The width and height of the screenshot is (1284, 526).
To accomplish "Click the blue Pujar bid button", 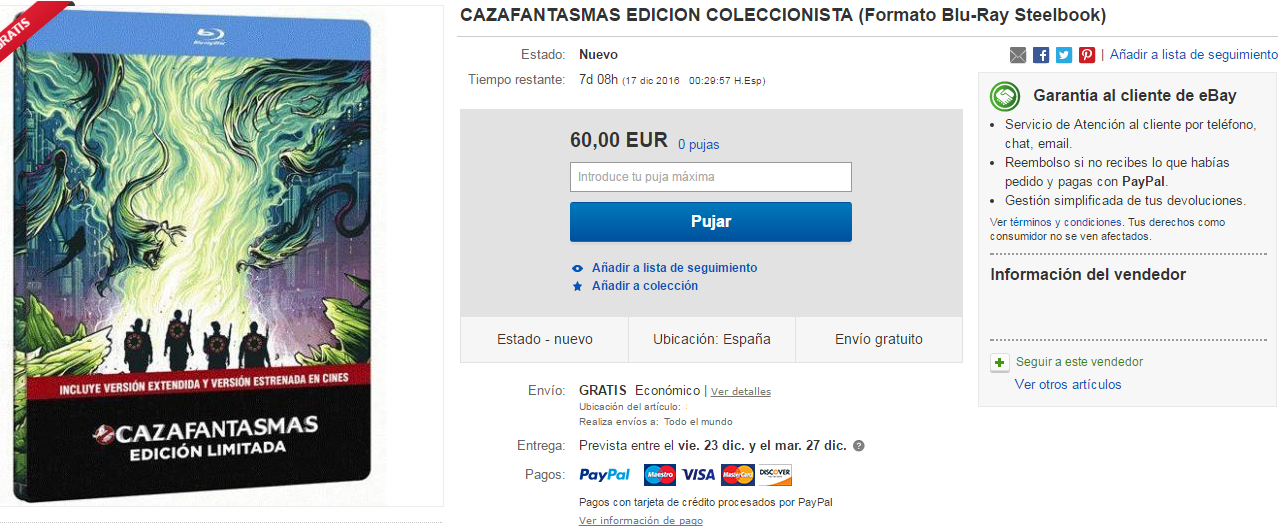I will [710, 222].
